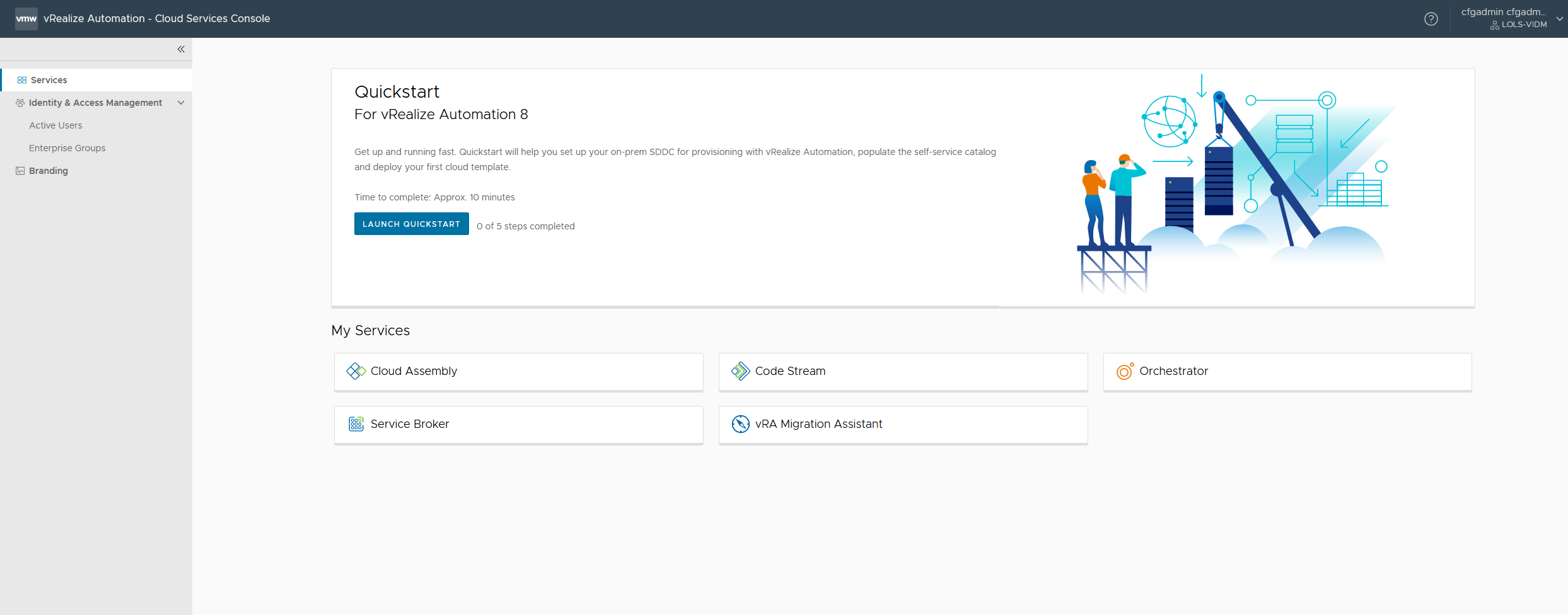This screenshot has height=615, width=1568.
Task: Click the 'For vRealize Automation 8' subtitle
Action: 441,115
